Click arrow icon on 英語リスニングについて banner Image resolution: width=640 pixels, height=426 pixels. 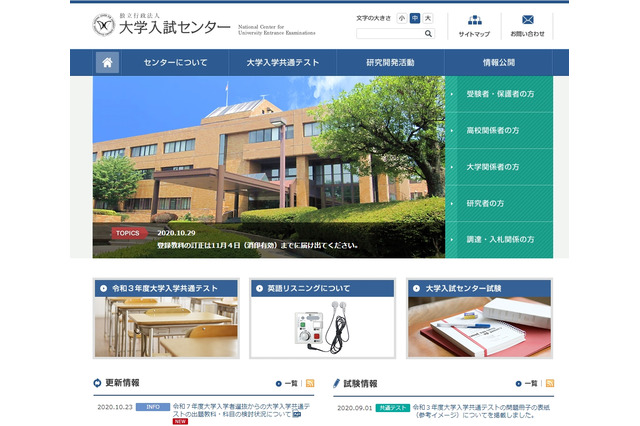[259, 288]
